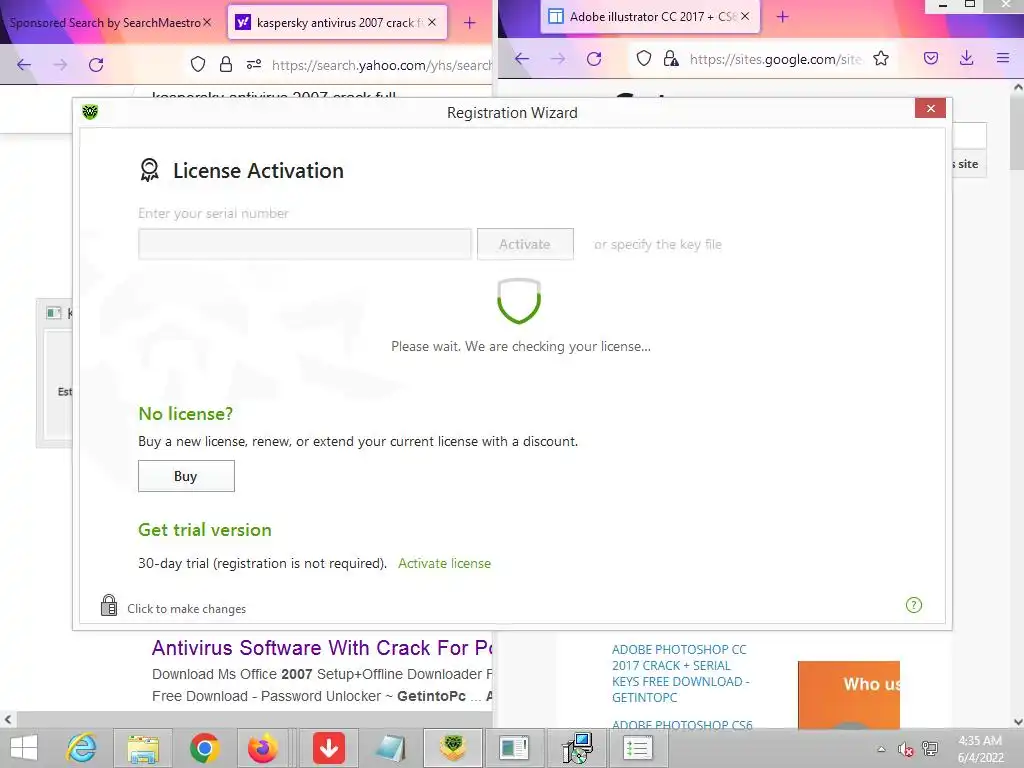Open the Firefox downloads arrow icon

pos(967,58)
